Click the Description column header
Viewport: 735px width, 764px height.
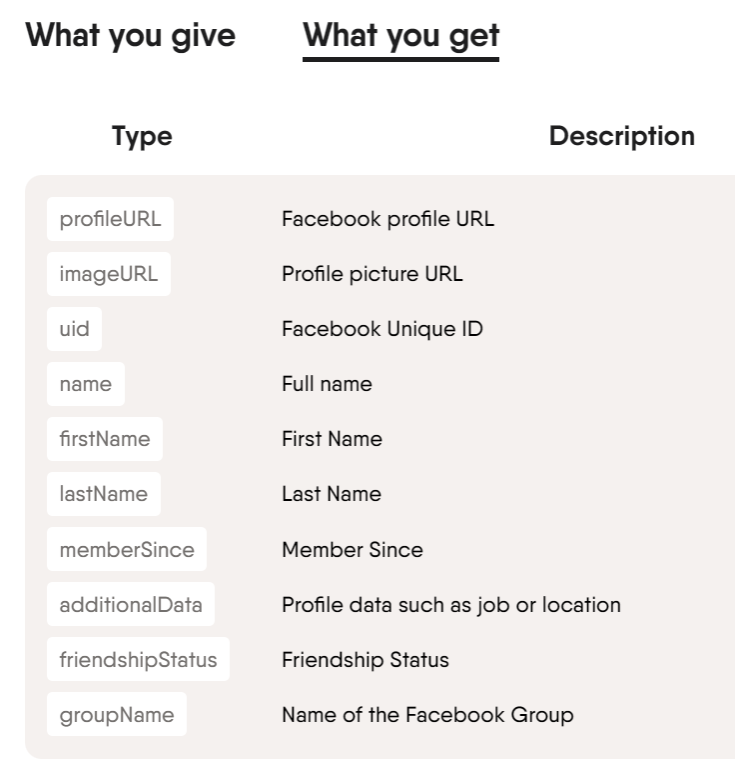pyautogui.click(x=622, y=136)
